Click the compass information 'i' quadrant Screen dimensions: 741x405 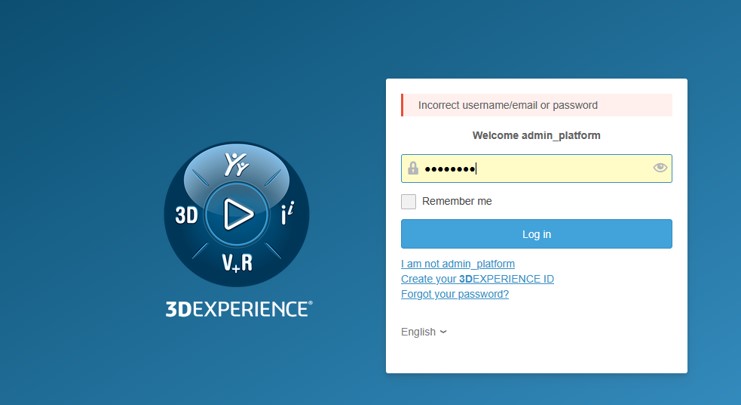(x=287, y=214)
